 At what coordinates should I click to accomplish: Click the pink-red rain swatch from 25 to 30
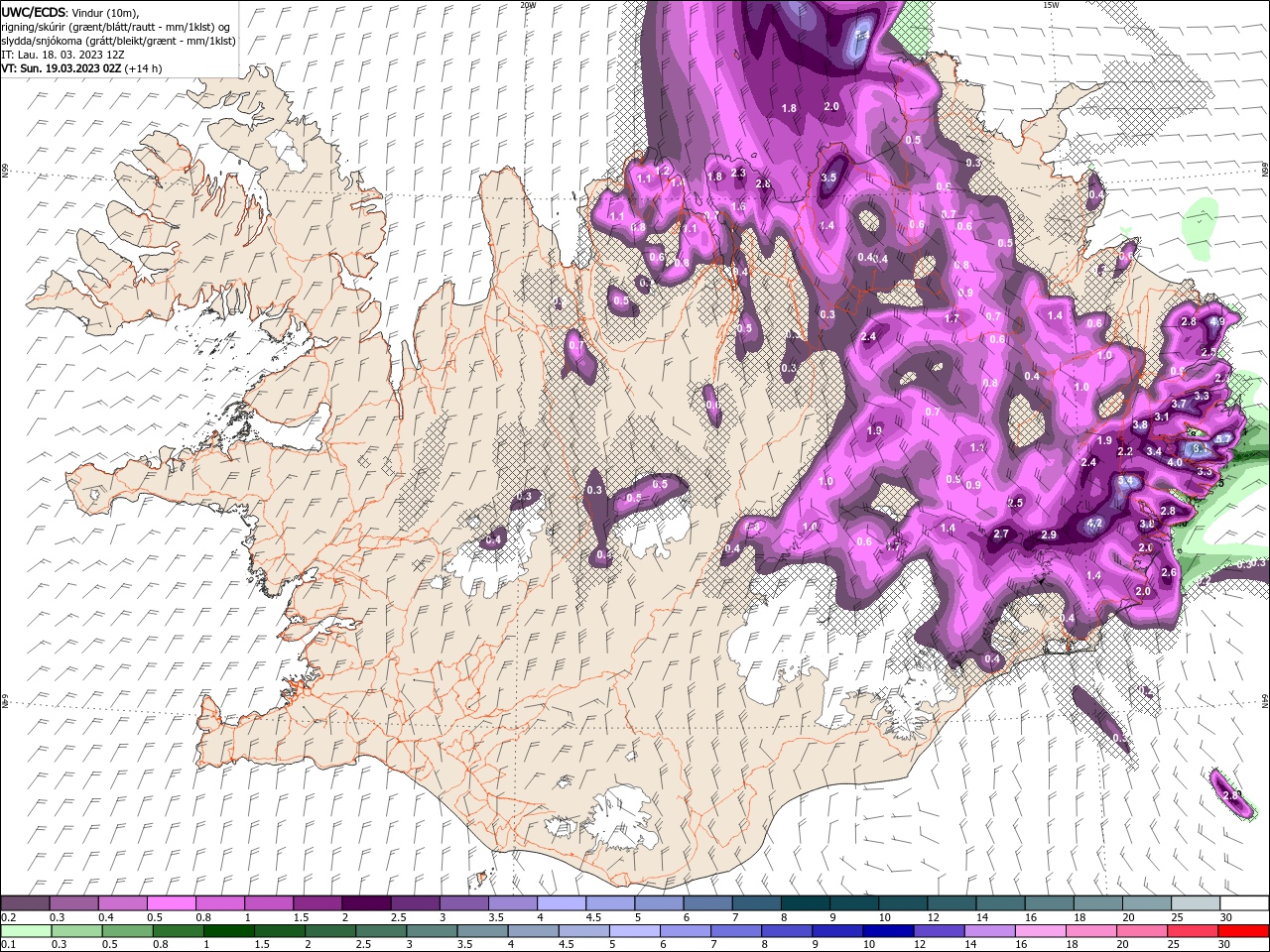(x=1193, y=931)
